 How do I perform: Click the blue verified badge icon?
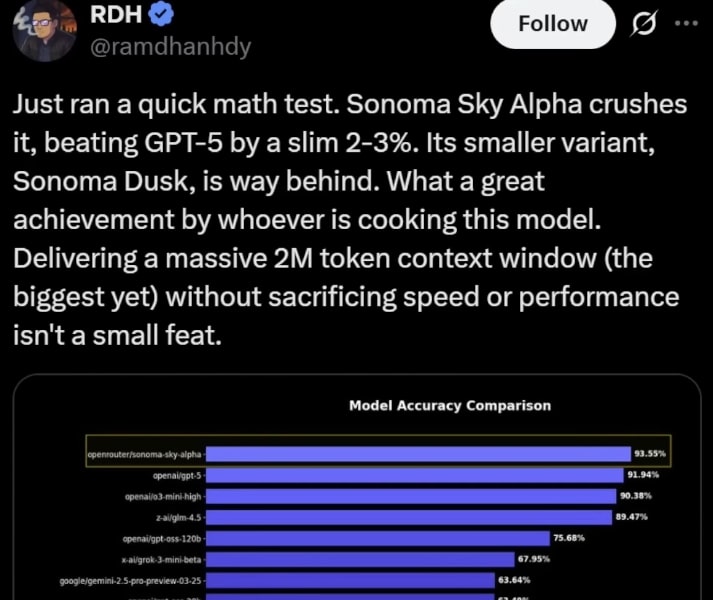click(x=161, y=15)
